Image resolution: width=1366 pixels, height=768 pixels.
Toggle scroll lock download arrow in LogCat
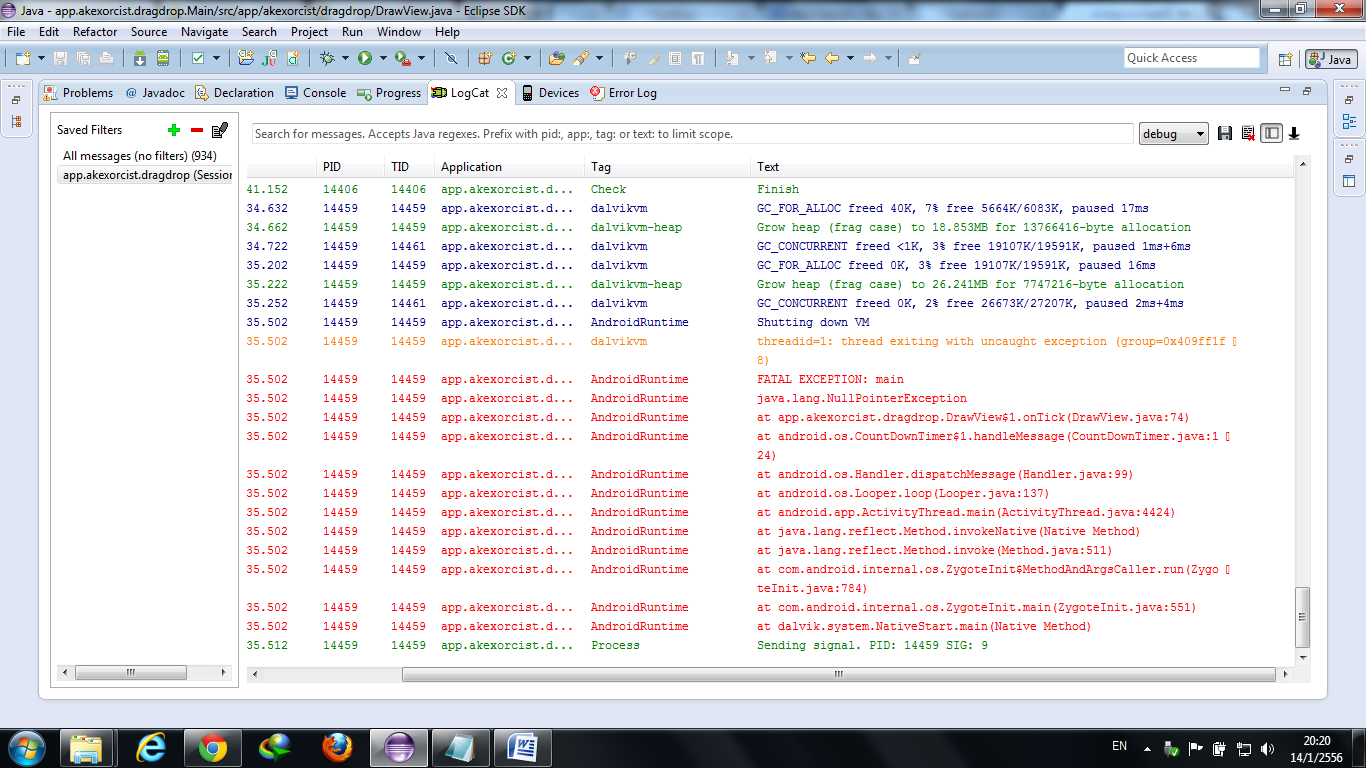tap(1294, 134)
